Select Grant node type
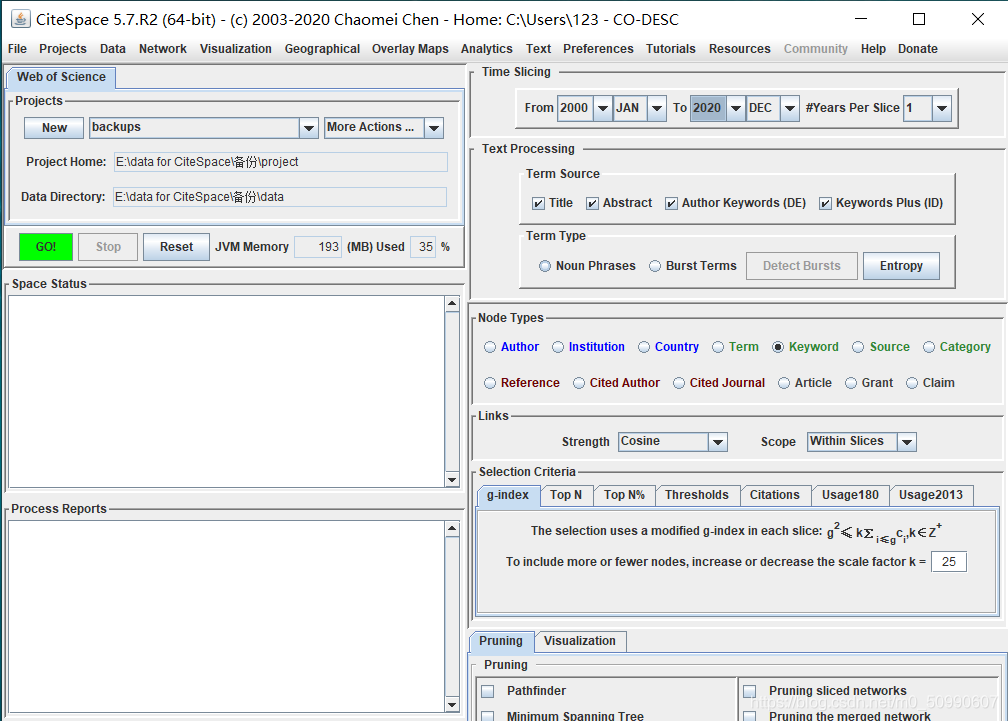This screenshot has width=1008, height=721. click(850, 383)
